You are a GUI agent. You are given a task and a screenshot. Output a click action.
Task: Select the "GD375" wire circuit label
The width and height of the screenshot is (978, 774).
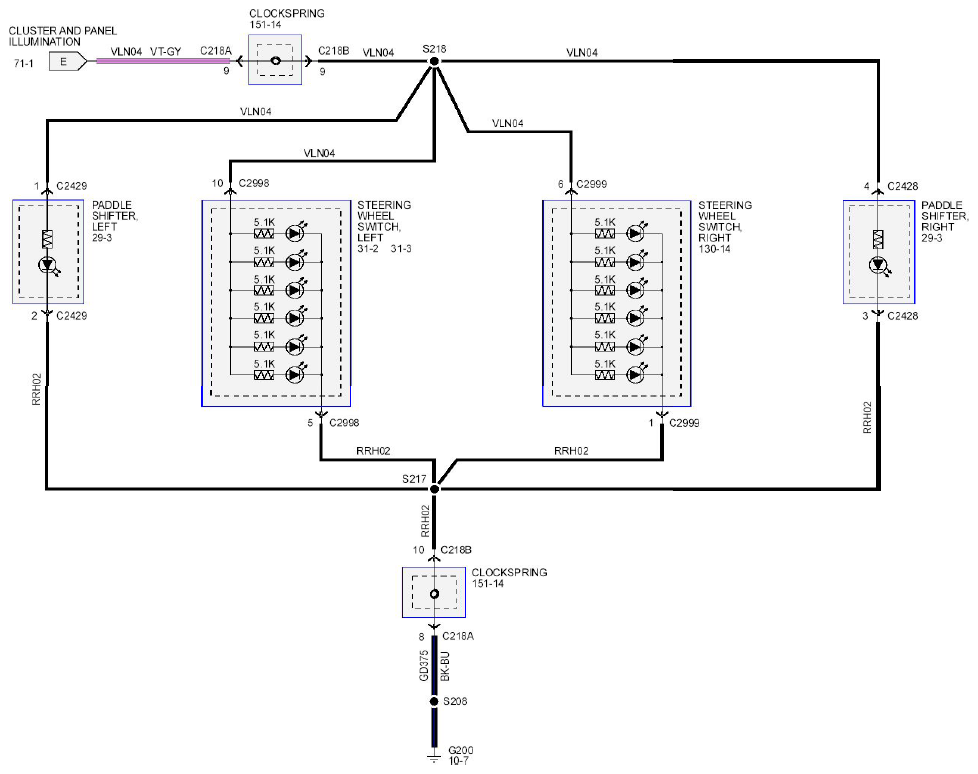click(424, 666)
